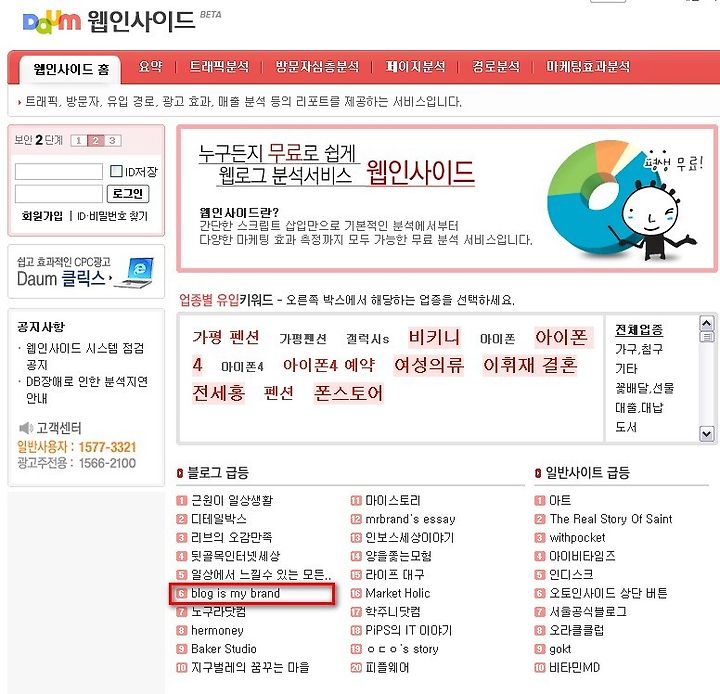This screenshot has height=694, width=720.
Task: Open the 방문자심층분석 menu
Action: click(x=317, y=66)
